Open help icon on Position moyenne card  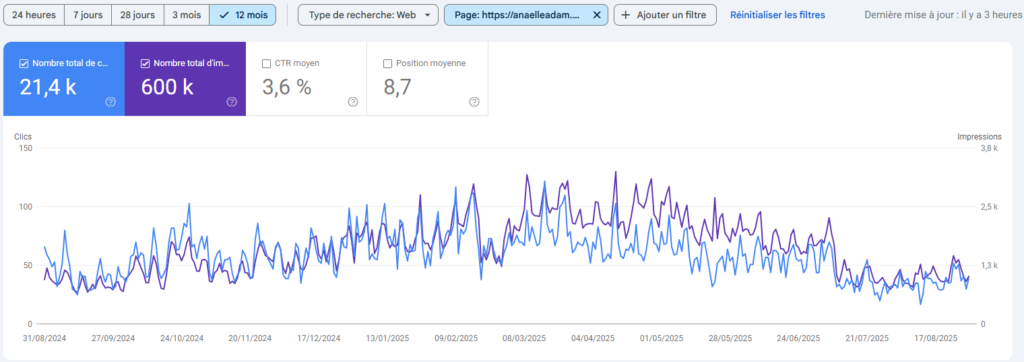(474, 102)
